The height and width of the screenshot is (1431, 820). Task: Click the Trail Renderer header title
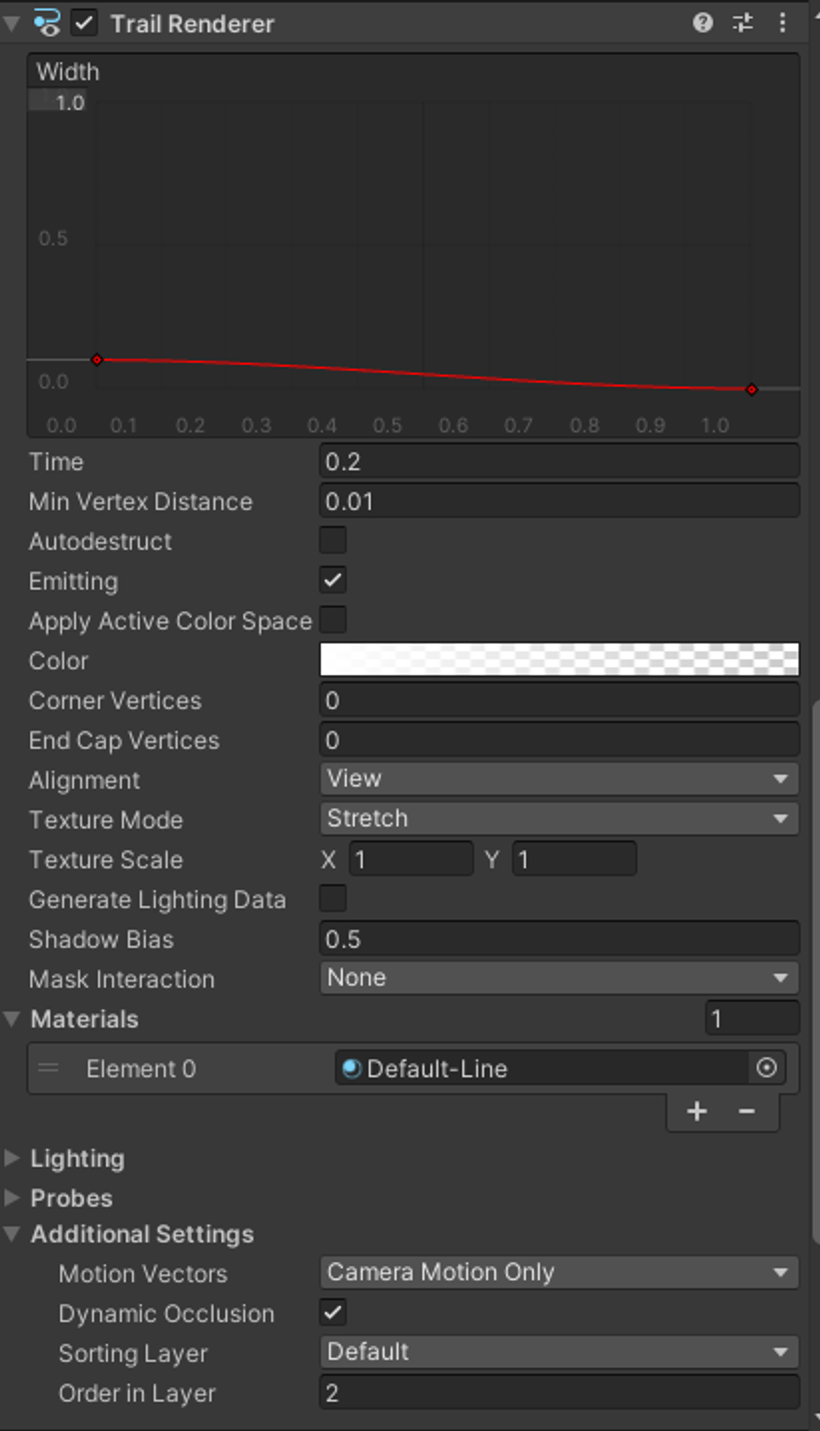point(192,24)
